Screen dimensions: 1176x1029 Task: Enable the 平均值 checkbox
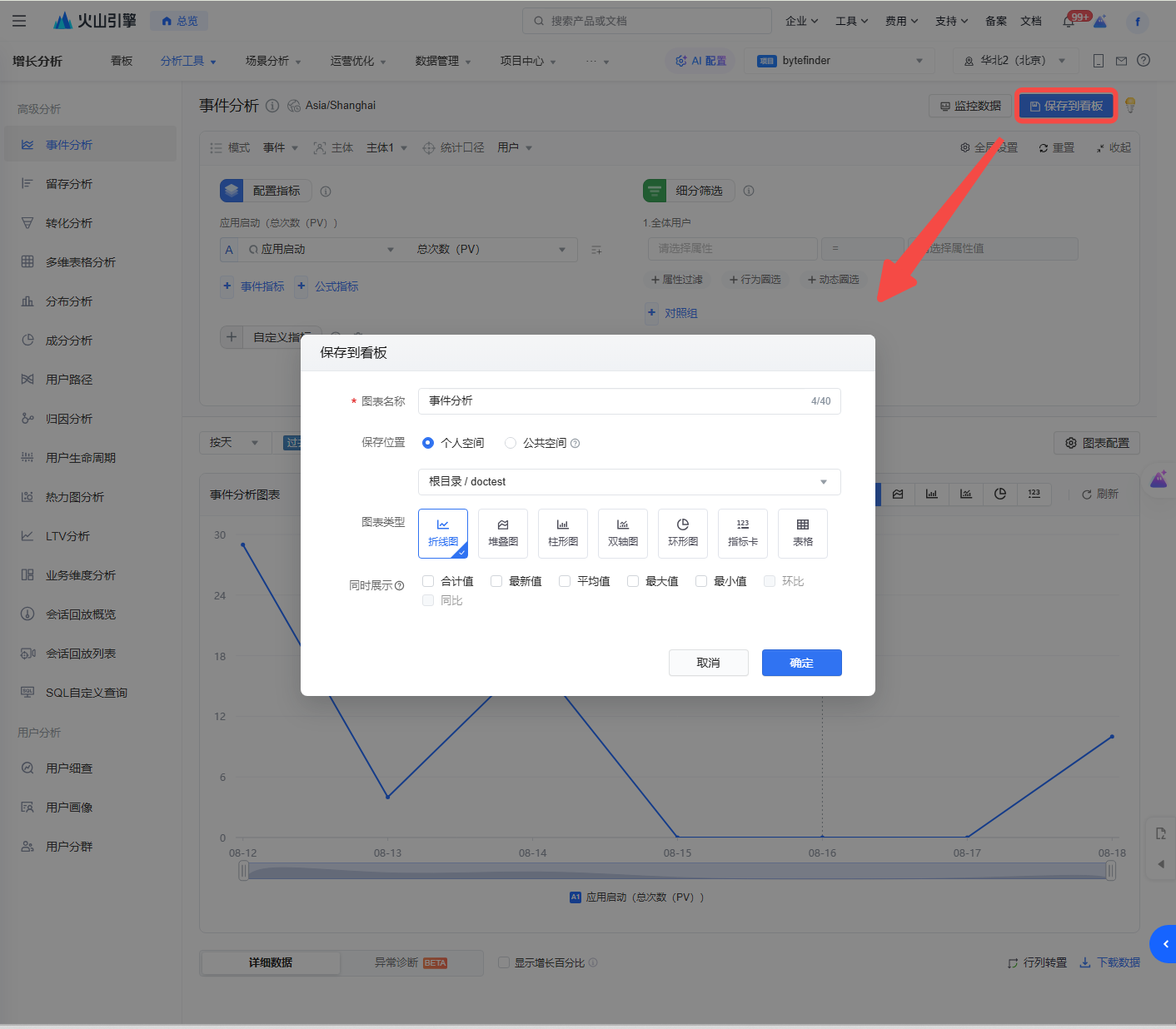click(x=565, y=581)
